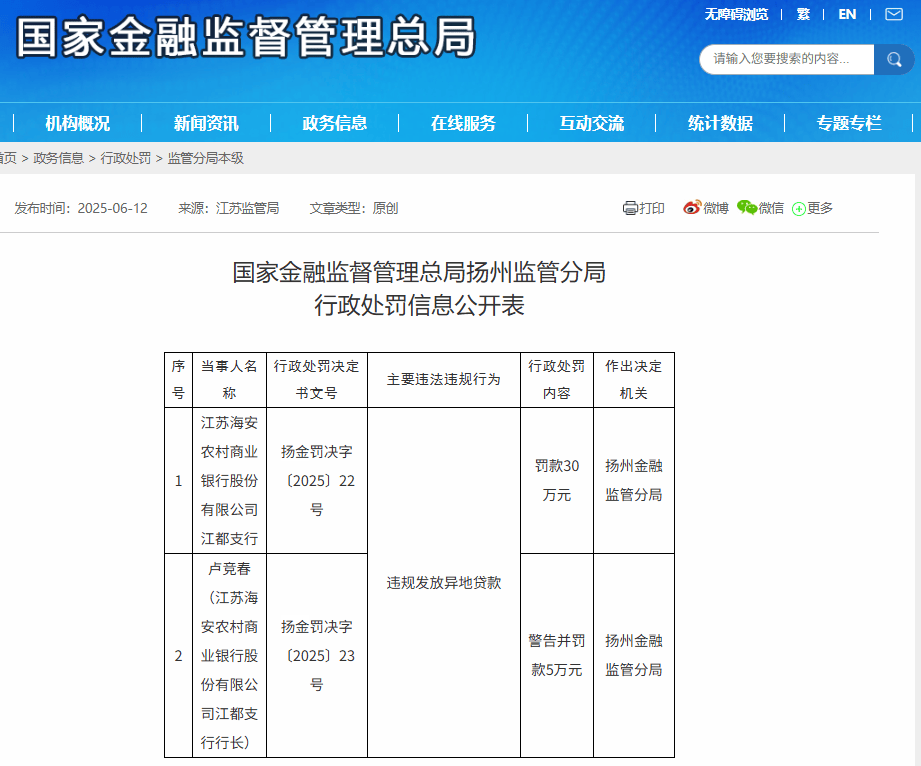
Task: Open 专题专栏 menu
Action: pos(849,123)
